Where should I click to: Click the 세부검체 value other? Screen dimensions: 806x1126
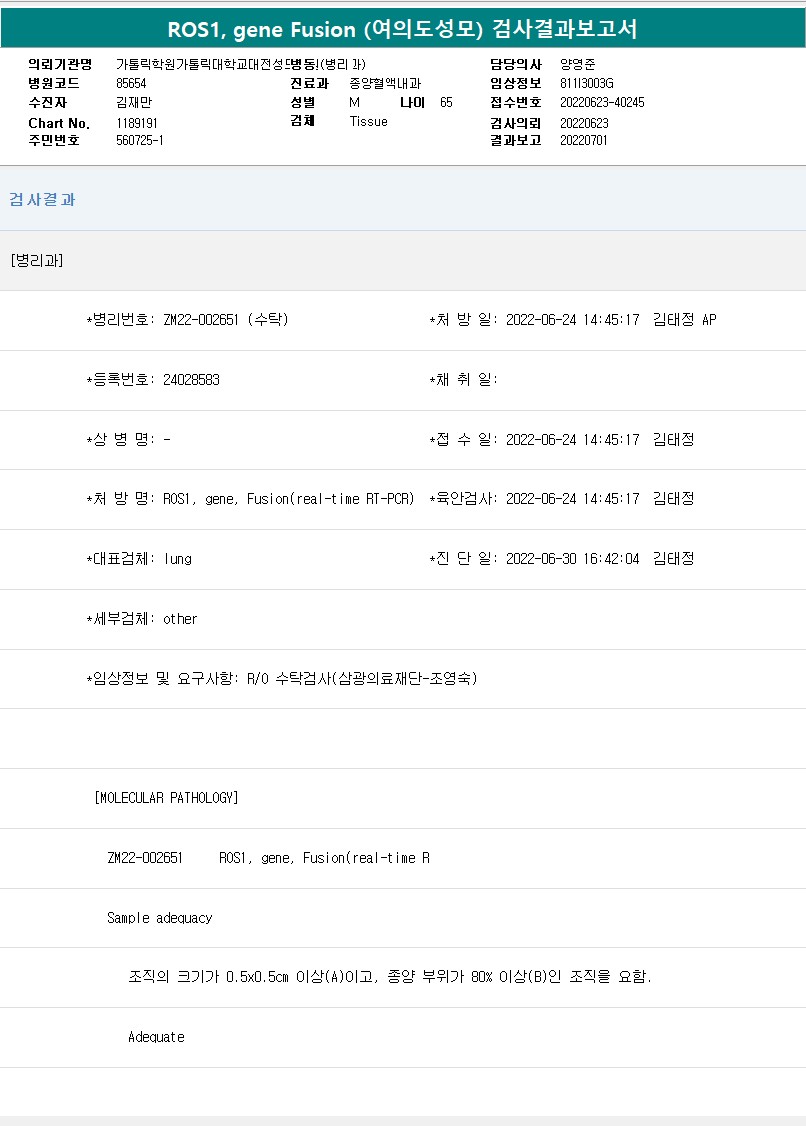coord(180,619)
